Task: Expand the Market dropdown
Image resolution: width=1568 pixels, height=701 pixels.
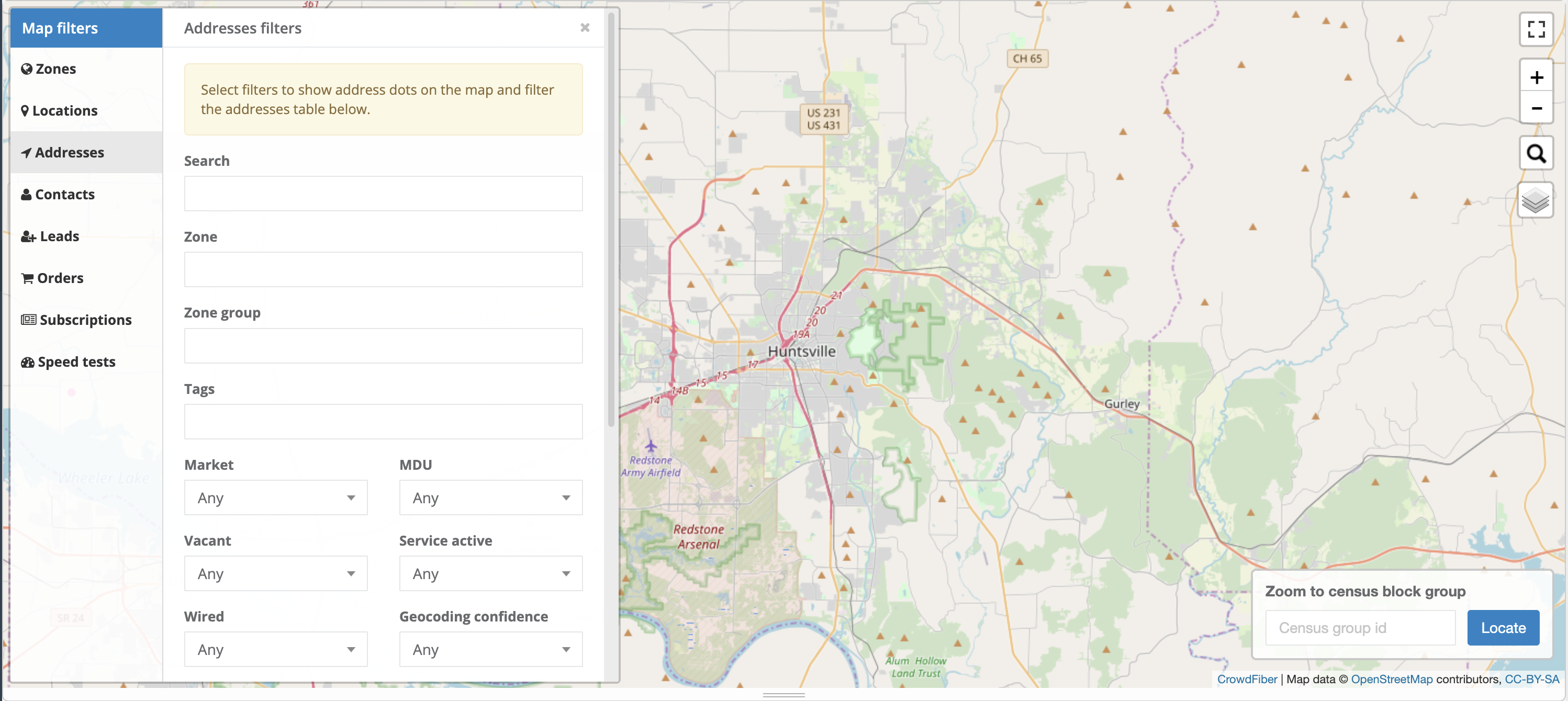Action: [x=276, y=498]
